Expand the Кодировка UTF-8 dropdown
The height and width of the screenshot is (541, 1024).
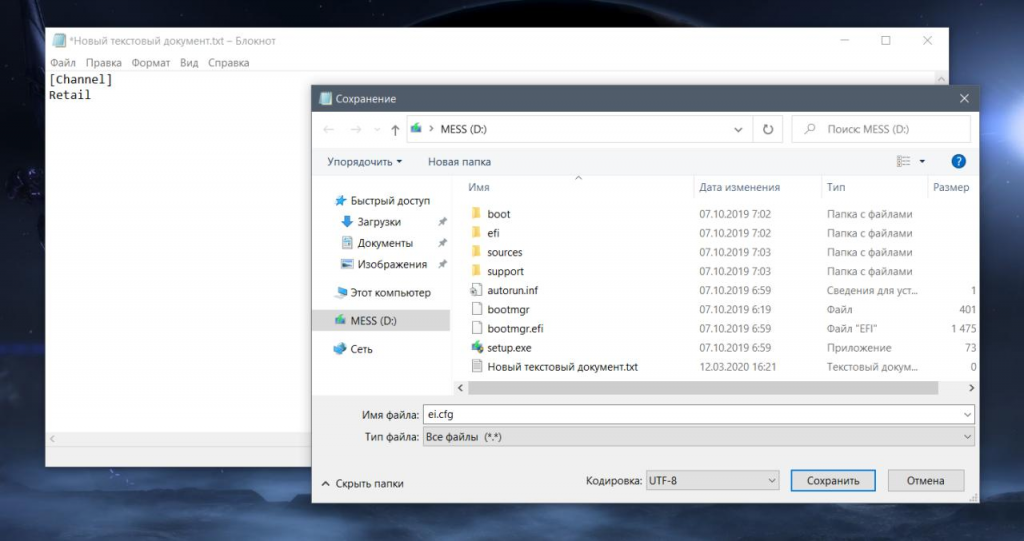712,481
